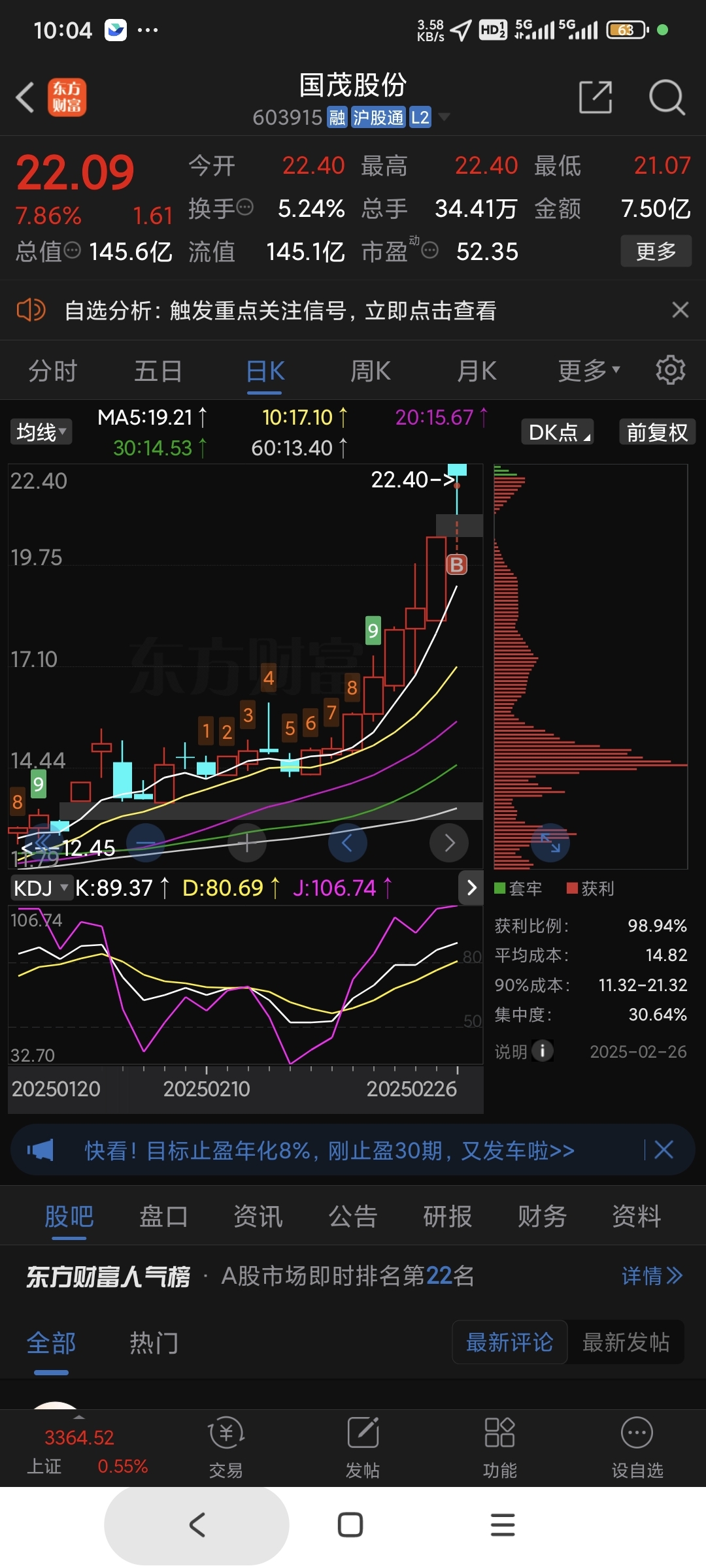
Task: Share the stock page
Action: [596, 97]
